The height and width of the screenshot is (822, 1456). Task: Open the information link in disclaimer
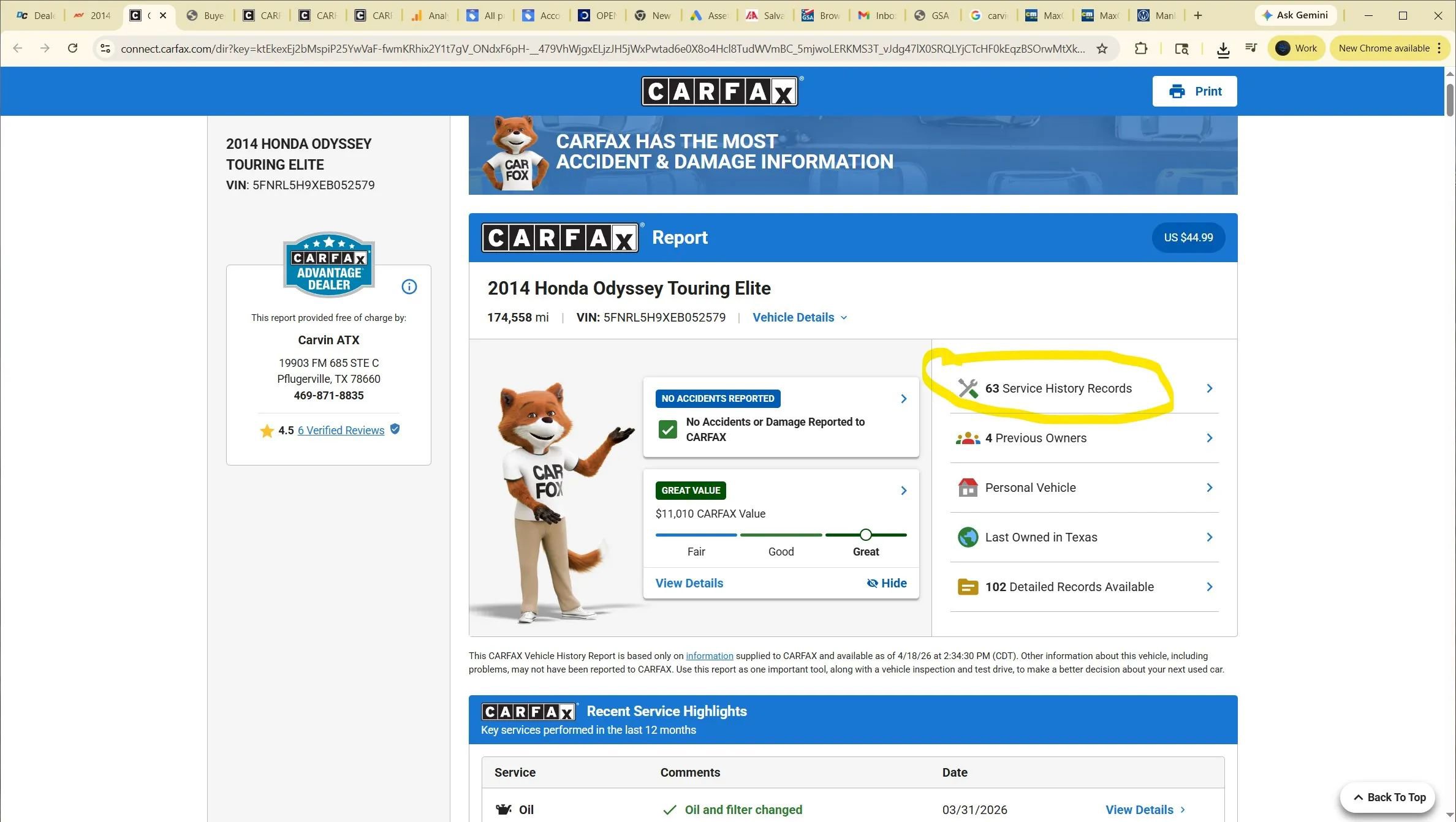click(x=710, y=656)
